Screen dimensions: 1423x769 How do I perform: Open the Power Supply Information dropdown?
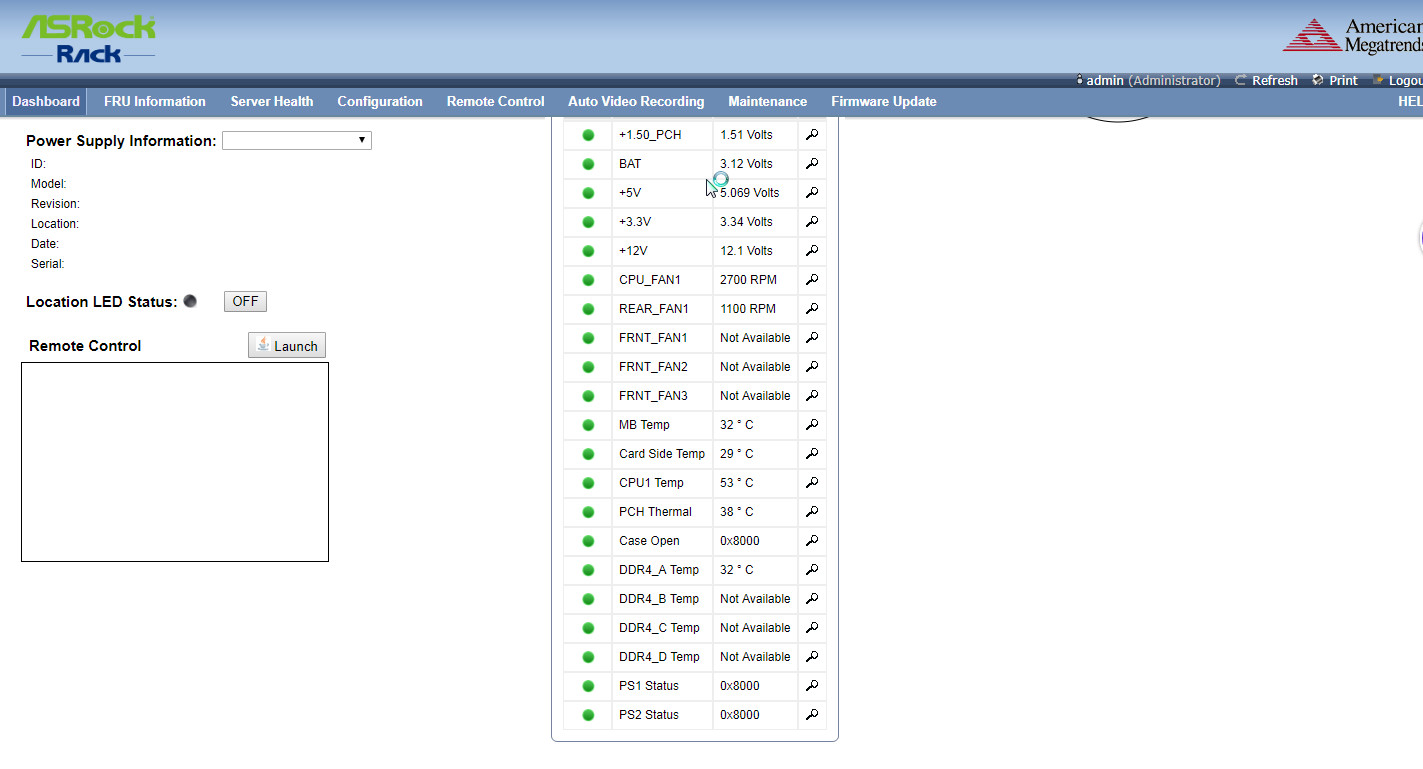point(296,141)
